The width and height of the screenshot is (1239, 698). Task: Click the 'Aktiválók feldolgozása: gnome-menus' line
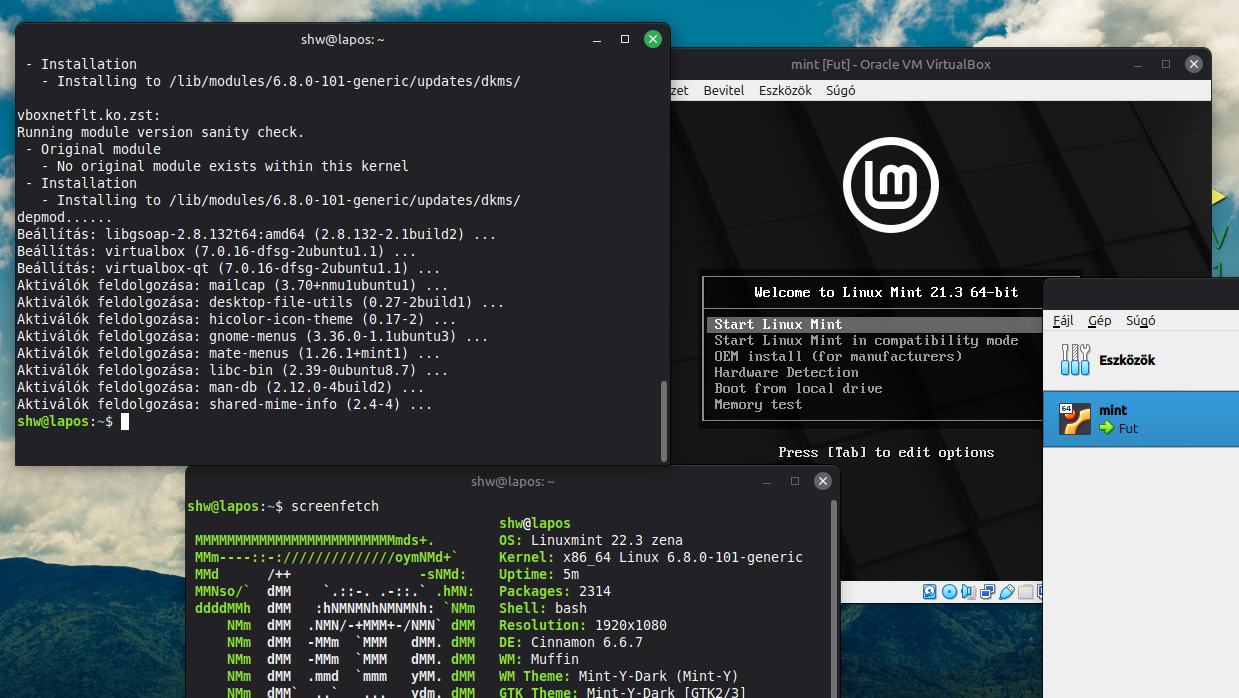253,336
